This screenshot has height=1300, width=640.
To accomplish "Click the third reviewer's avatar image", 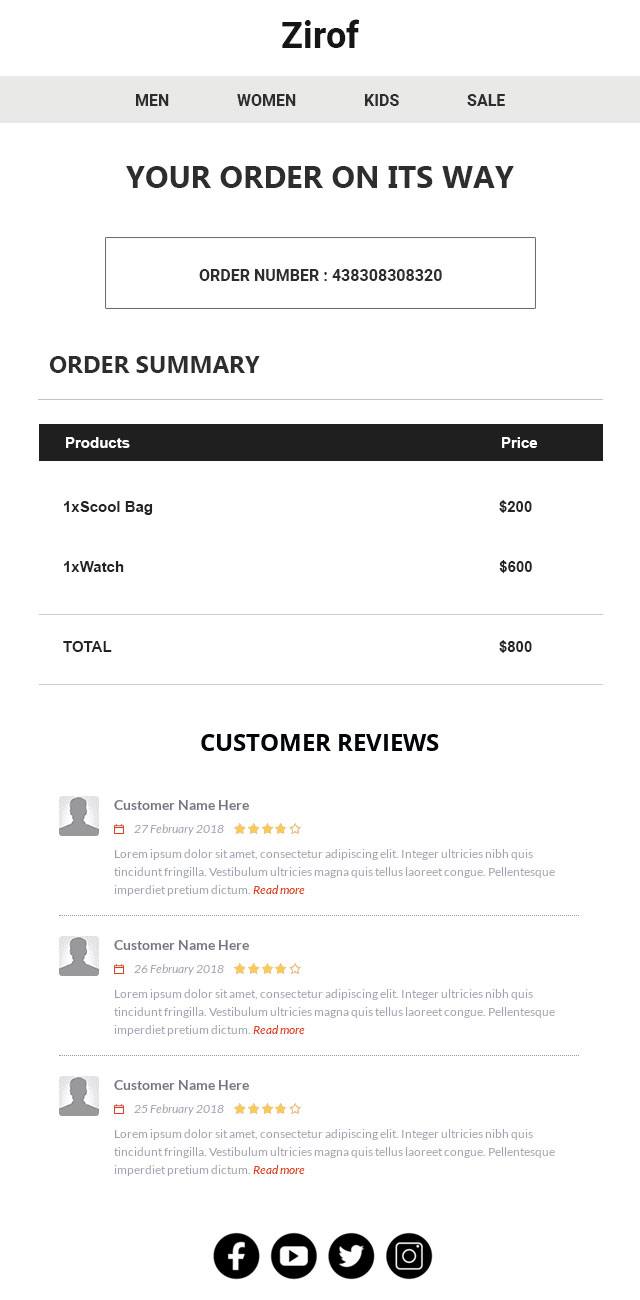I will (79, 1095).
